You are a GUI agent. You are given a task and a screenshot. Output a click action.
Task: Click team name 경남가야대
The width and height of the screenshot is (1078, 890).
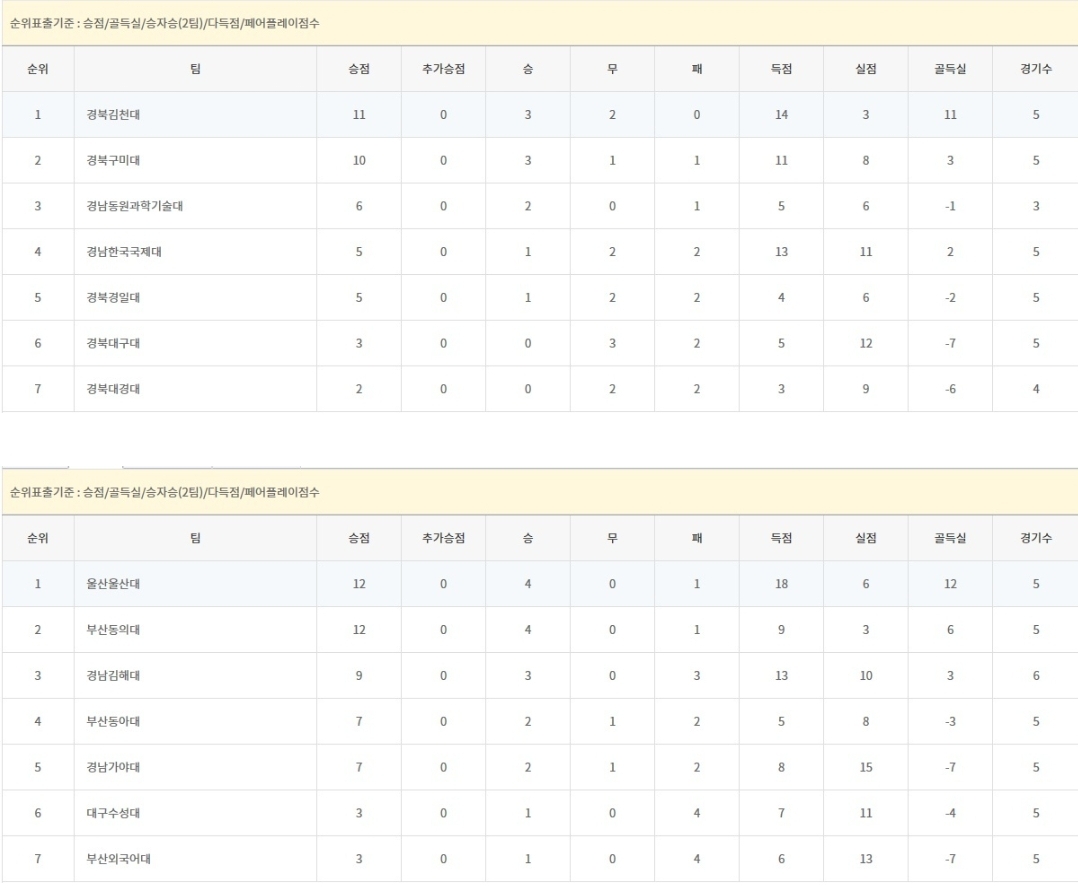pos(113,767)
